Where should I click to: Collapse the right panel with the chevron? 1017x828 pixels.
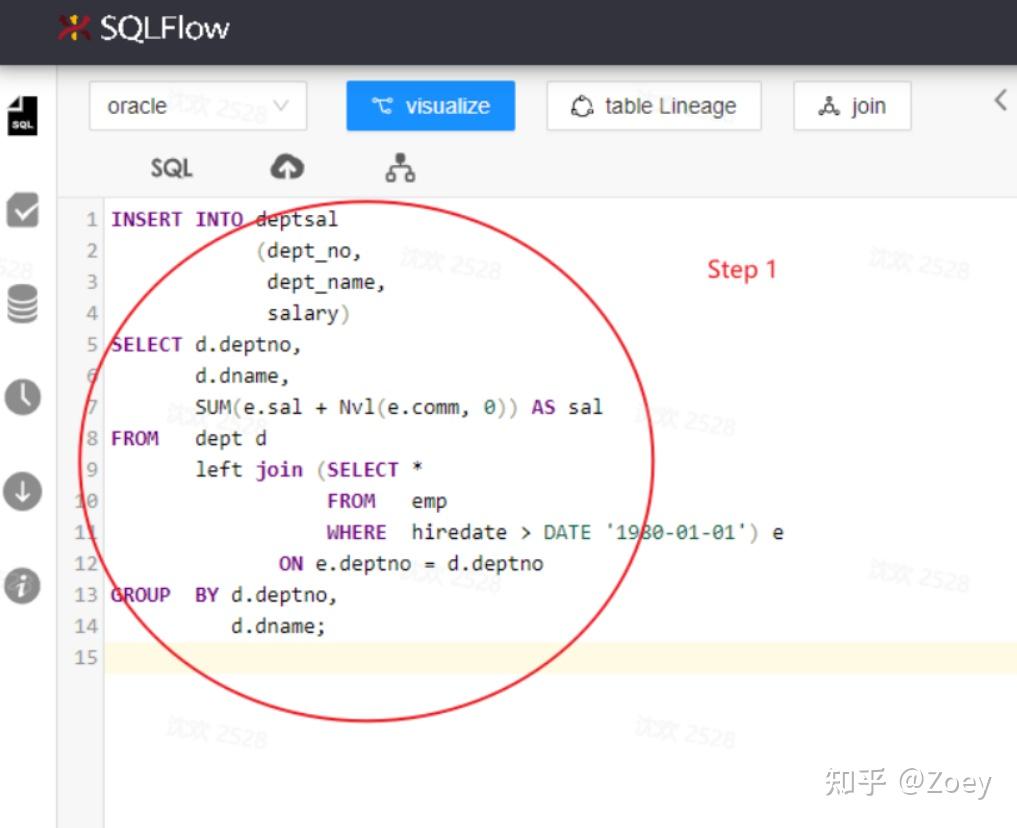point(998,100)
